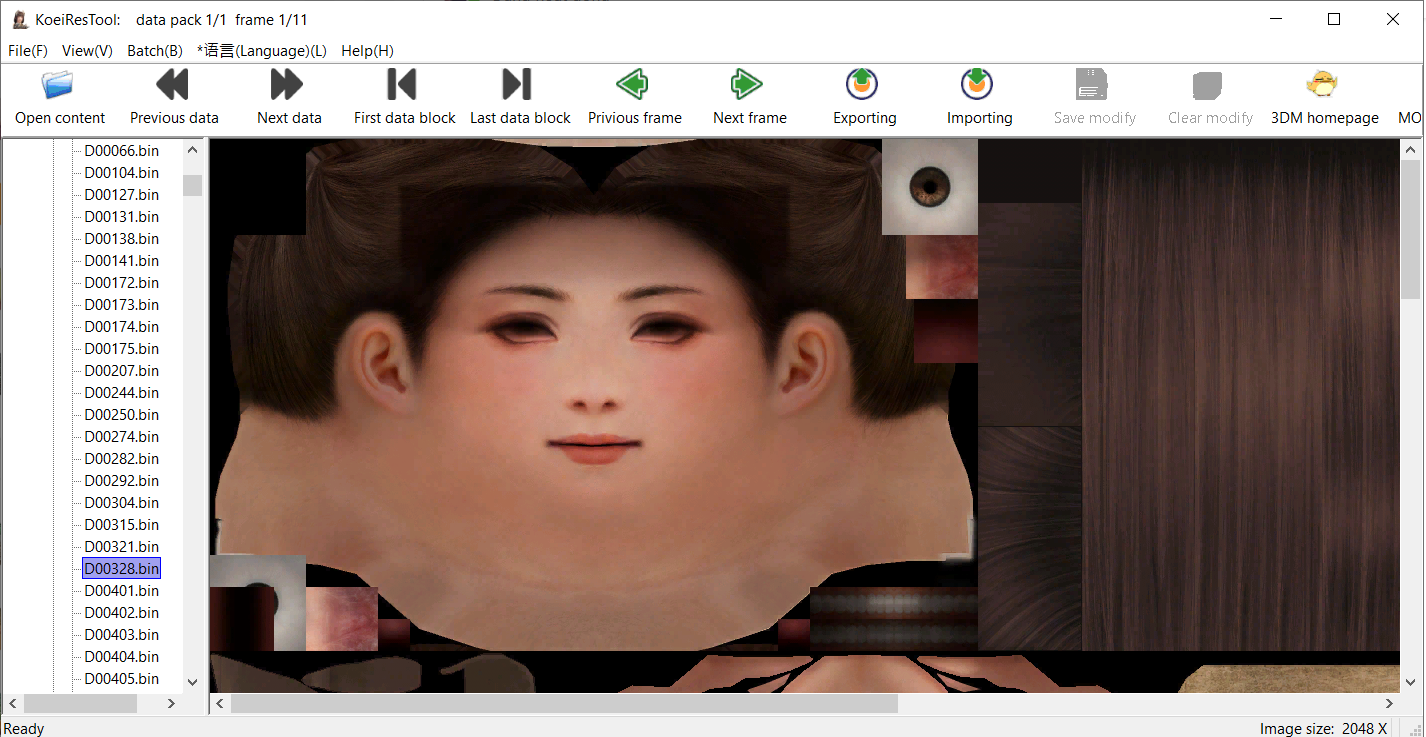Select D00244.bin in the file tree
Image resolution: width=1426 pixels, height=737 pixels.
121,393
